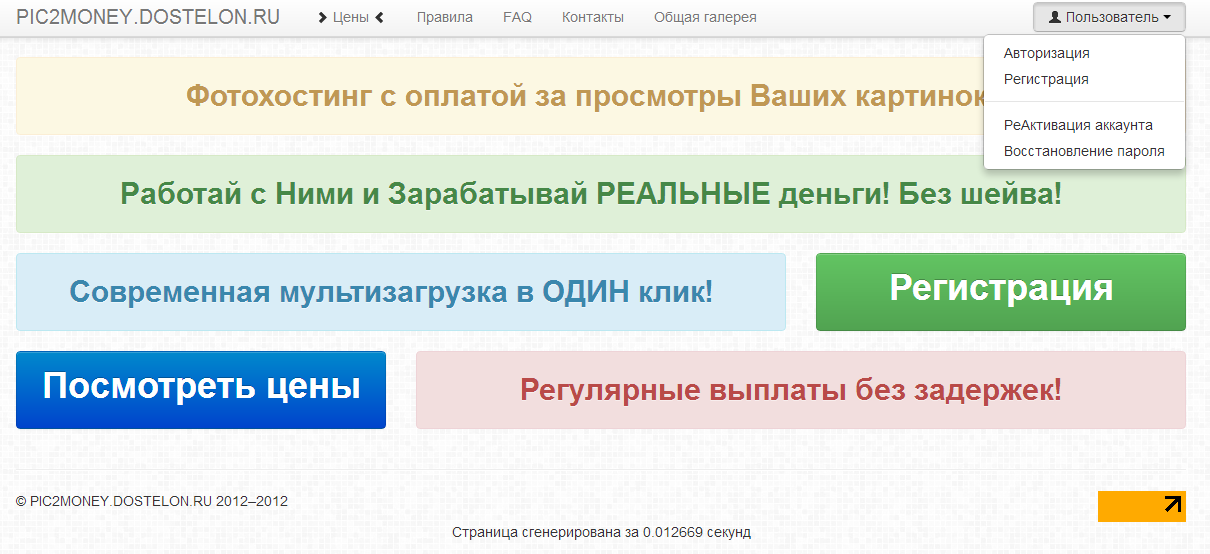Pick Восстановление пароля in the dropdown

tap(1084, 151)
